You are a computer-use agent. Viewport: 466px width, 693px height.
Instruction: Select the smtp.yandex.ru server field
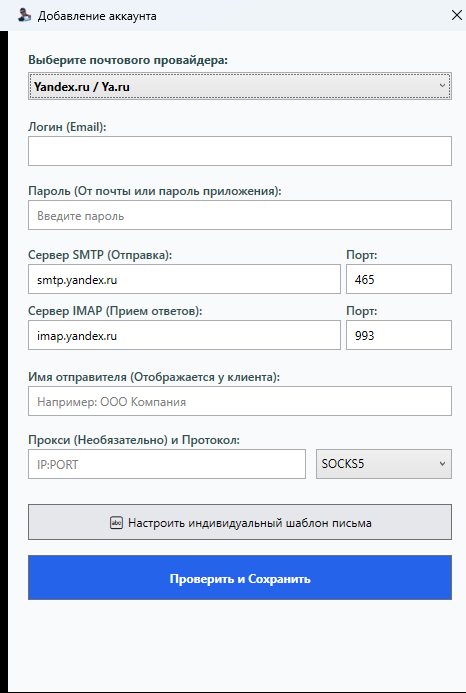184,279
